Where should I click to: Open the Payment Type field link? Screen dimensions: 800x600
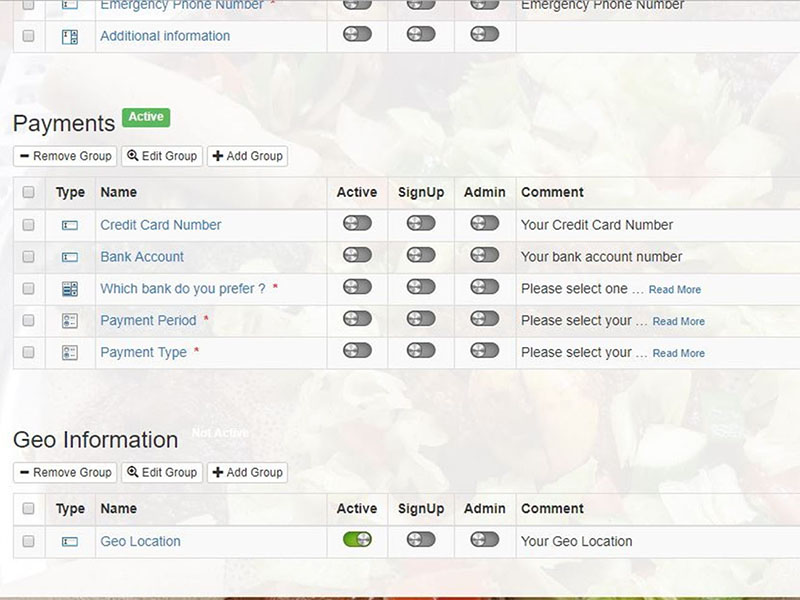[143, 353]
